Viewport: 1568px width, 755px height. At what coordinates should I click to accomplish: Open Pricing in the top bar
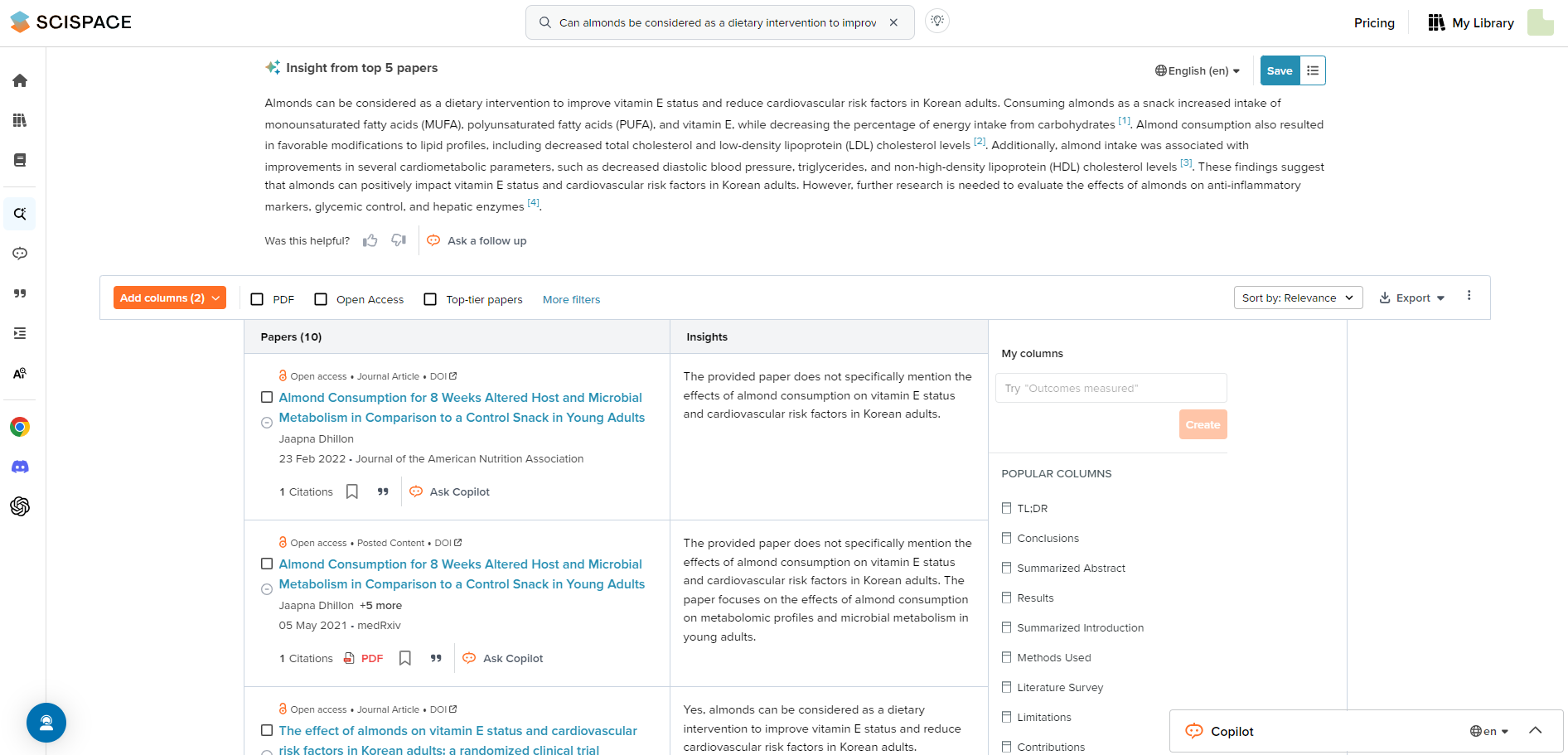[x=1374, y=22]
